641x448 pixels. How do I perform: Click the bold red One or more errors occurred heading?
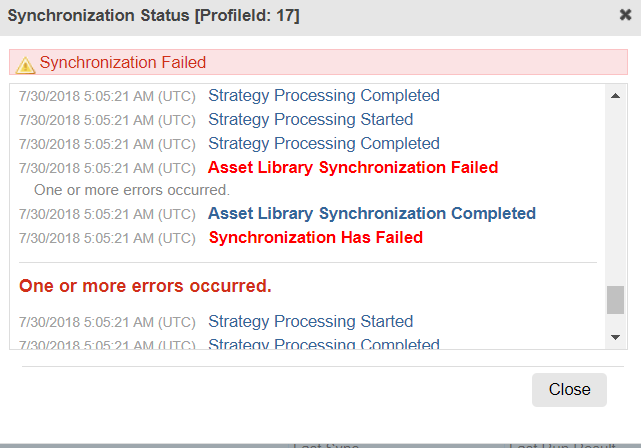tap(145, 286)
